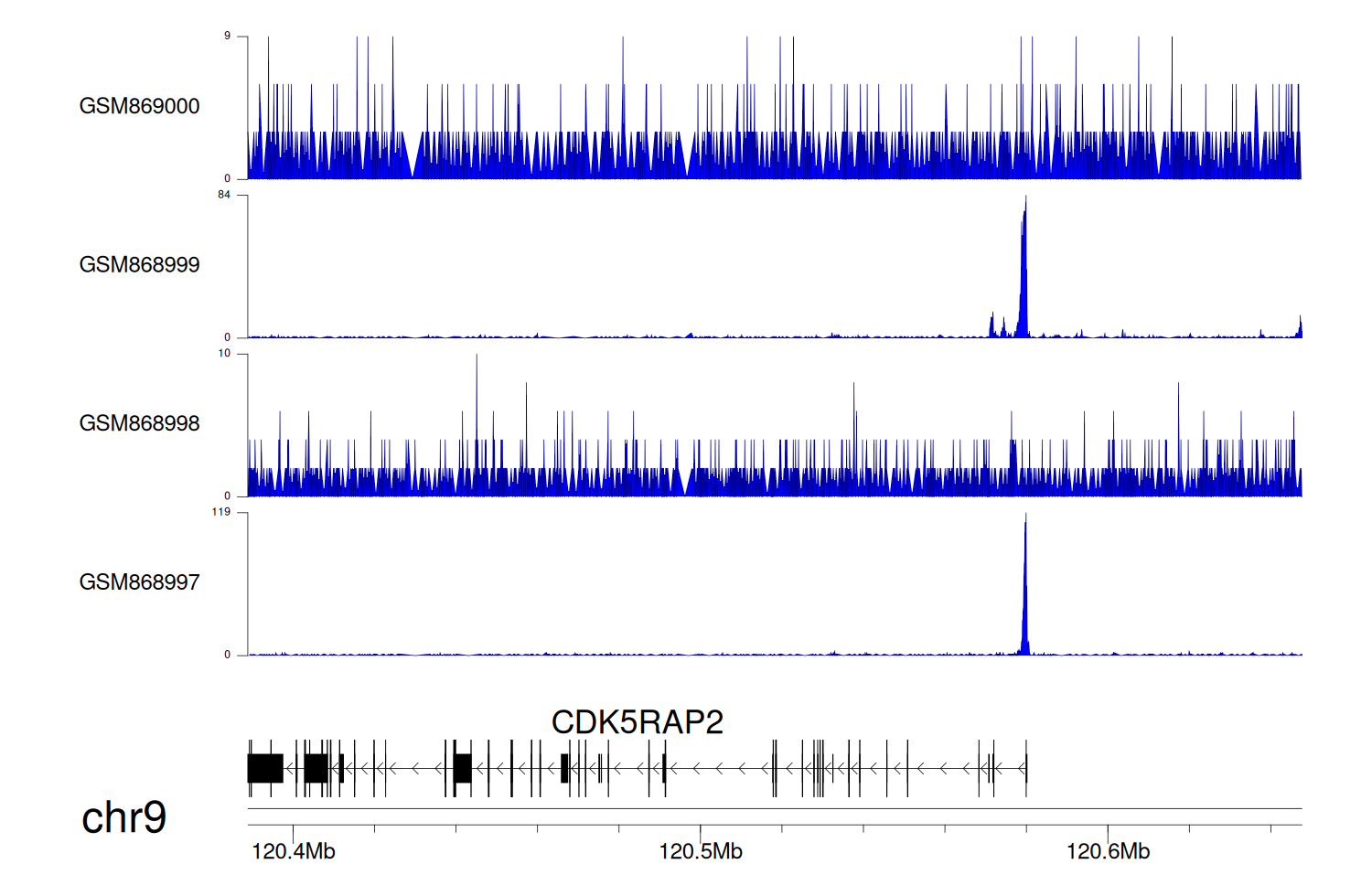Click the rightmost exon of the CDK5RAP2 gene
This screenshot has width=1372, height=896.
pyautogui.click(x=1026, y=768)
